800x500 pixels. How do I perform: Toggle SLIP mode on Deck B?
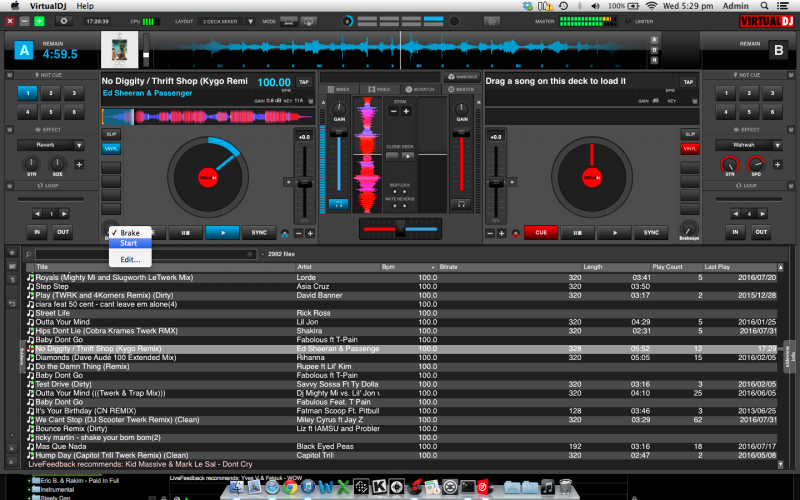690,134
